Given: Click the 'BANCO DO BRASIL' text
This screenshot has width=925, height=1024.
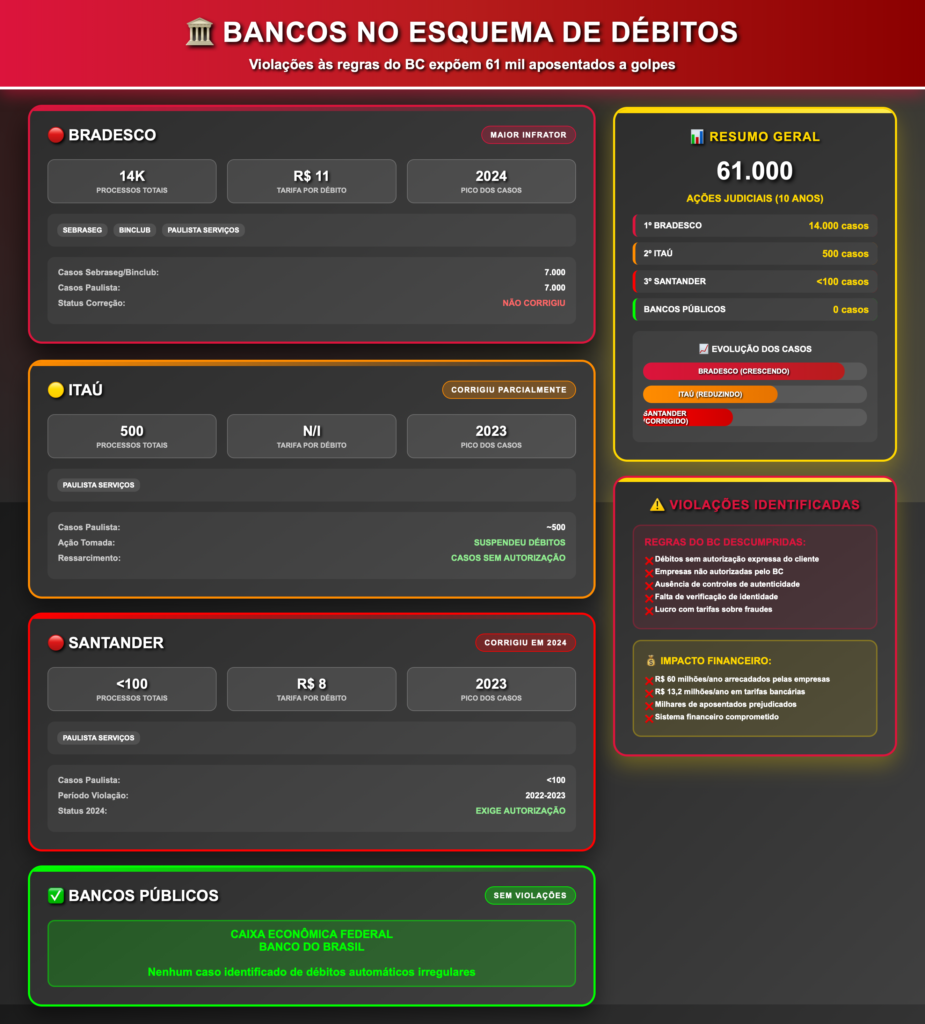Looking at the screenshot, I should [312, 947].
